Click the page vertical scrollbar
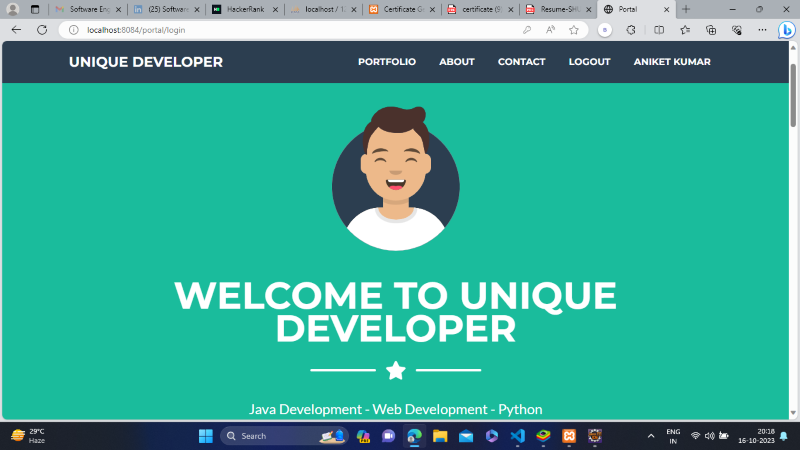Image resolution: width=800 pixels, height=450 pixels. coord(794,200)
